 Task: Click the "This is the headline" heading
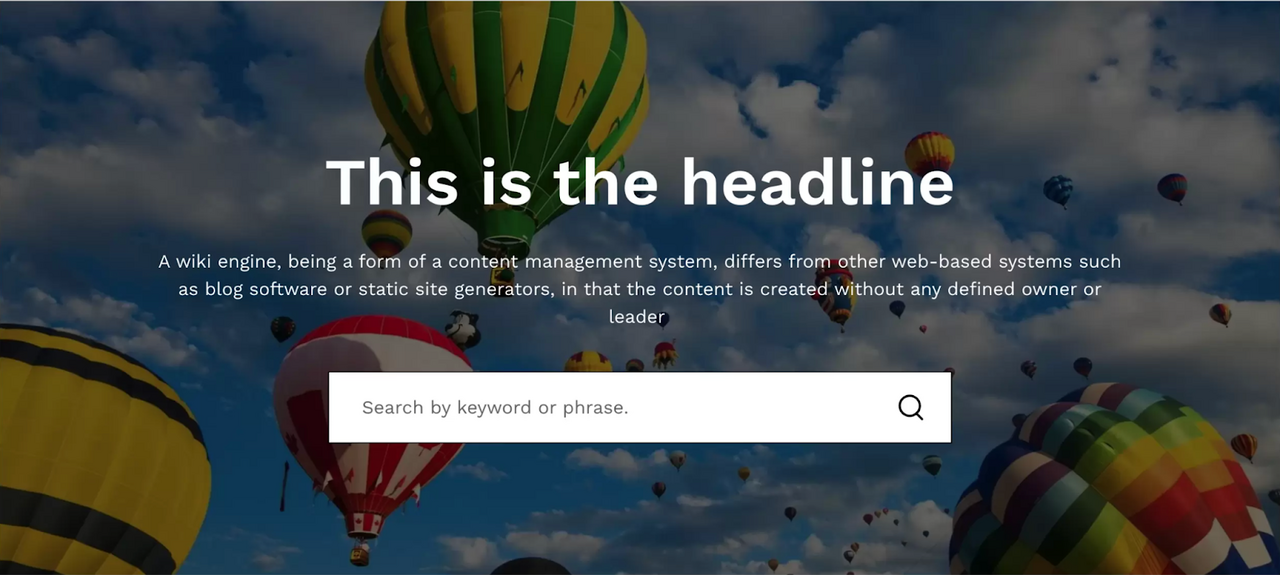640,183
